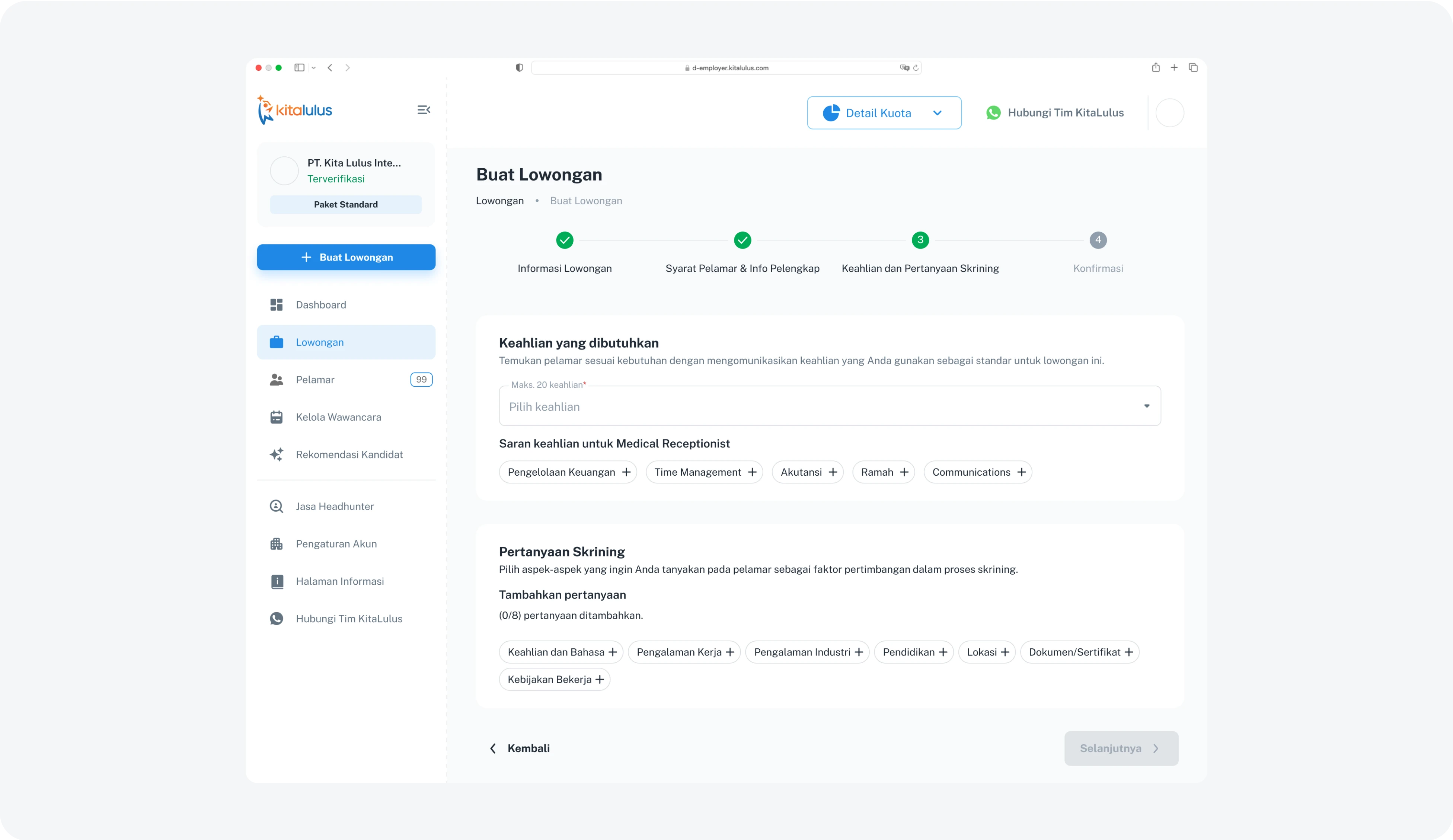Add Pendidikan screening question chip
Screen dimensions: 1453x840
click(x=943, y=652)
